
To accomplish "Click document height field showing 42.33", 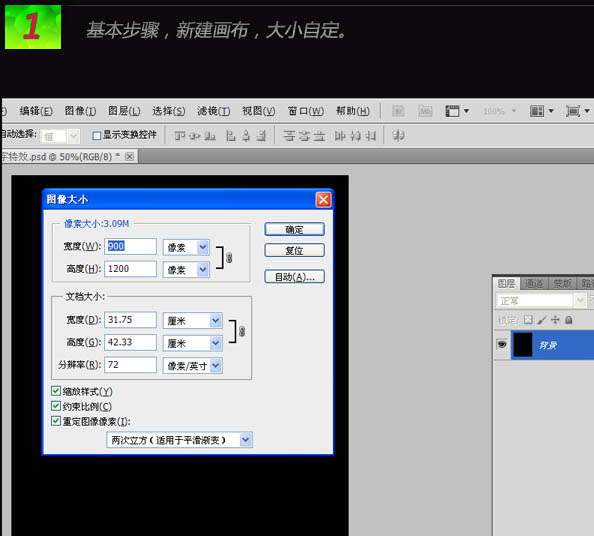I will click(x=130, y=342).
